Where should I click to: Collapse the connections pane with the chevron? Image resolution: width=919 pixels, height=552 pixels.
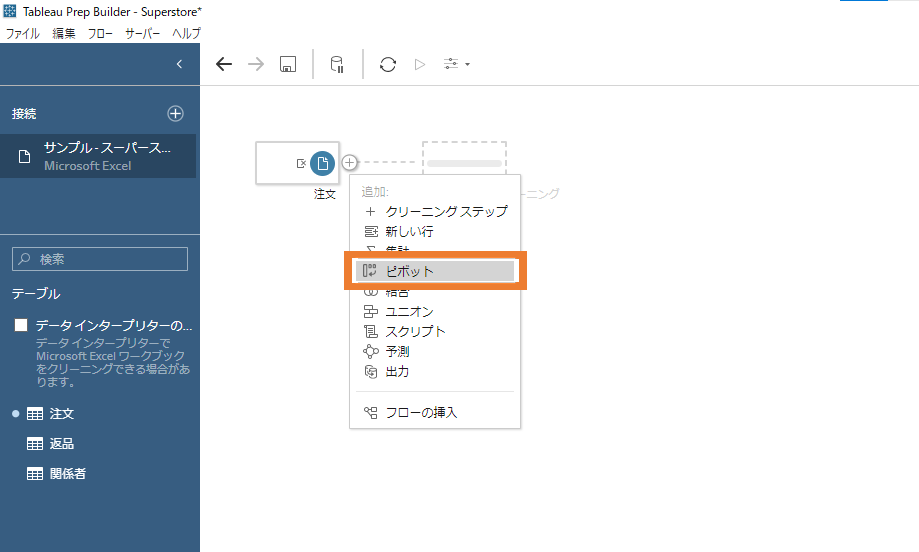pos(179,64)
